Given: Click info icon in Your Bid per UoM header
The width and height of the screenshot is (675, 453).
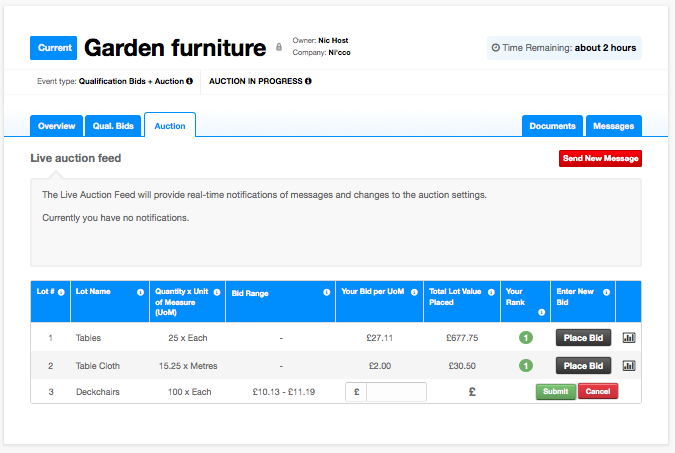Looking at the screenshot, I should (x=414, y=292).
